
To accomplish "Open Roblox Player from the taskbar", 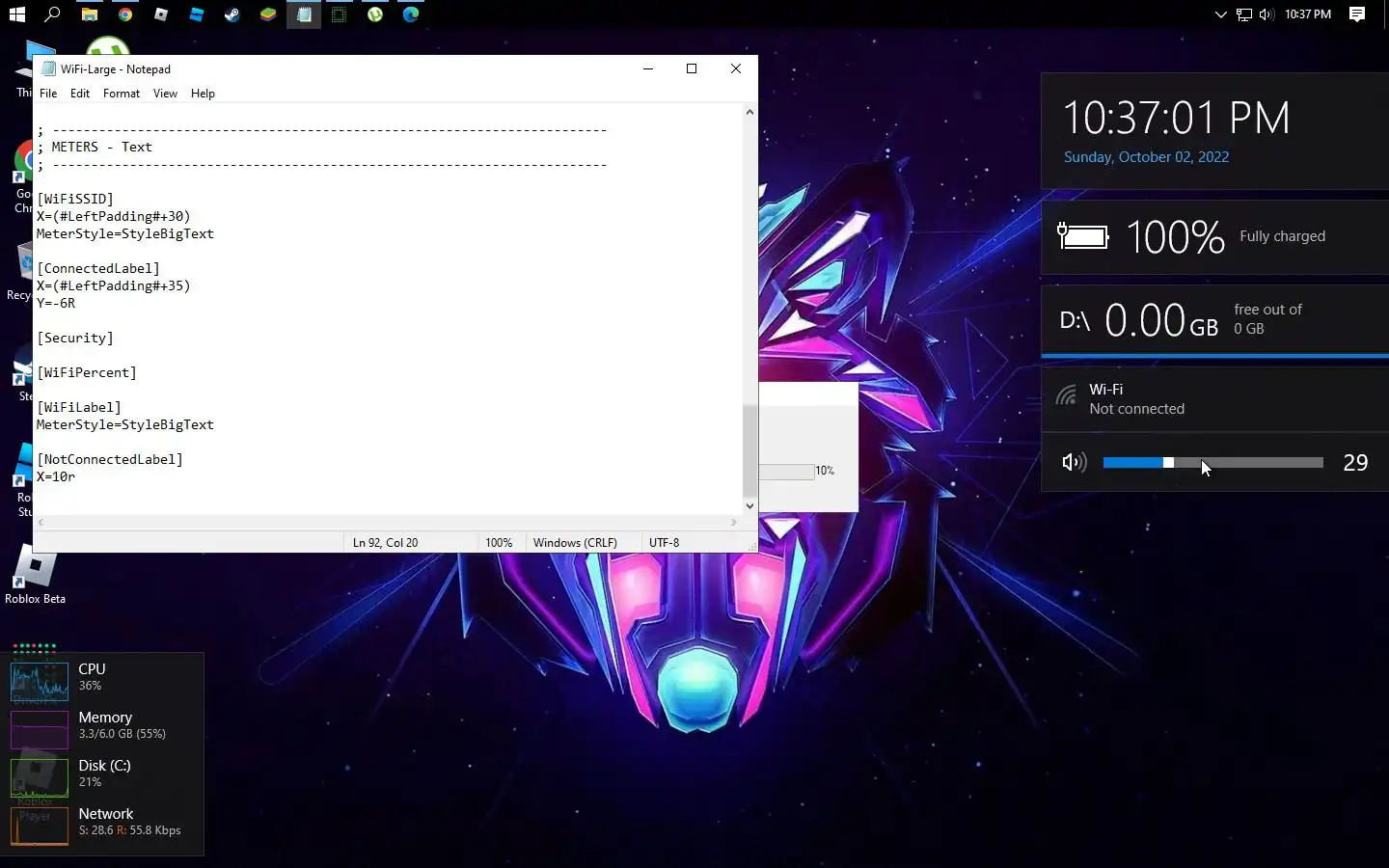I will pos(161,14).
